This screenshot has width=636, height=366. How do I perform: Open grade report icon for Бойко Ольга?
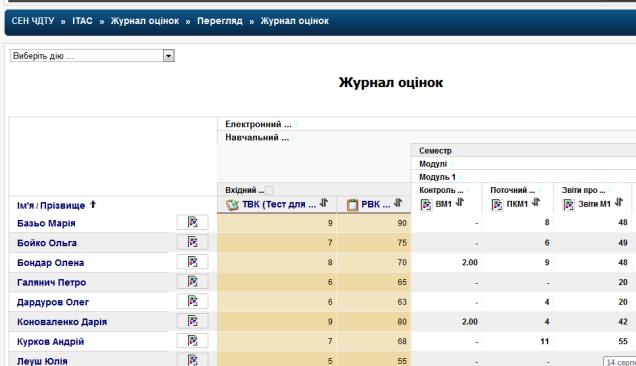[x=193, y=242]
